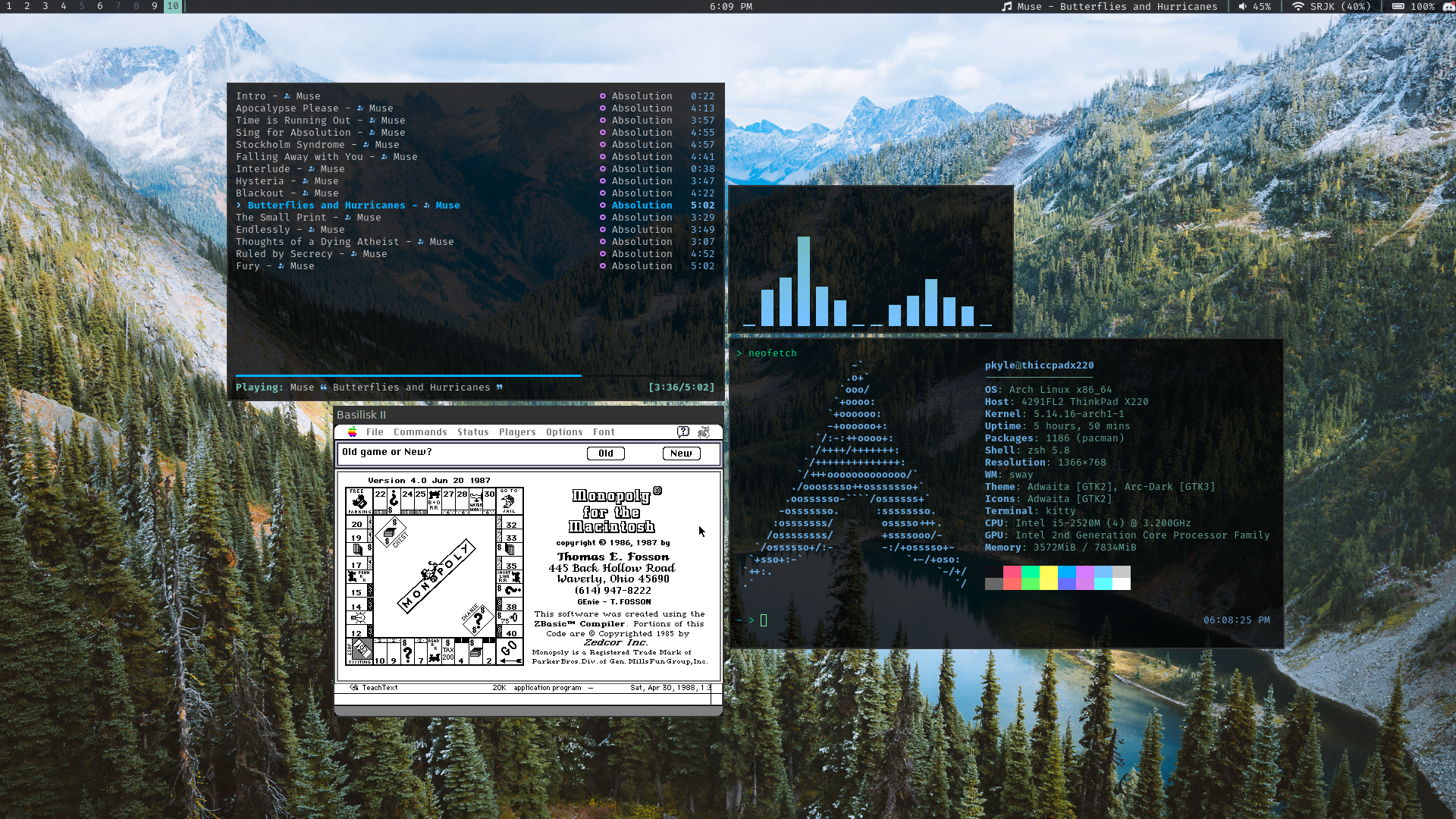Expand the Font menu
The height and width of the screenshot is (819, 1456).
tap(604, 432)
